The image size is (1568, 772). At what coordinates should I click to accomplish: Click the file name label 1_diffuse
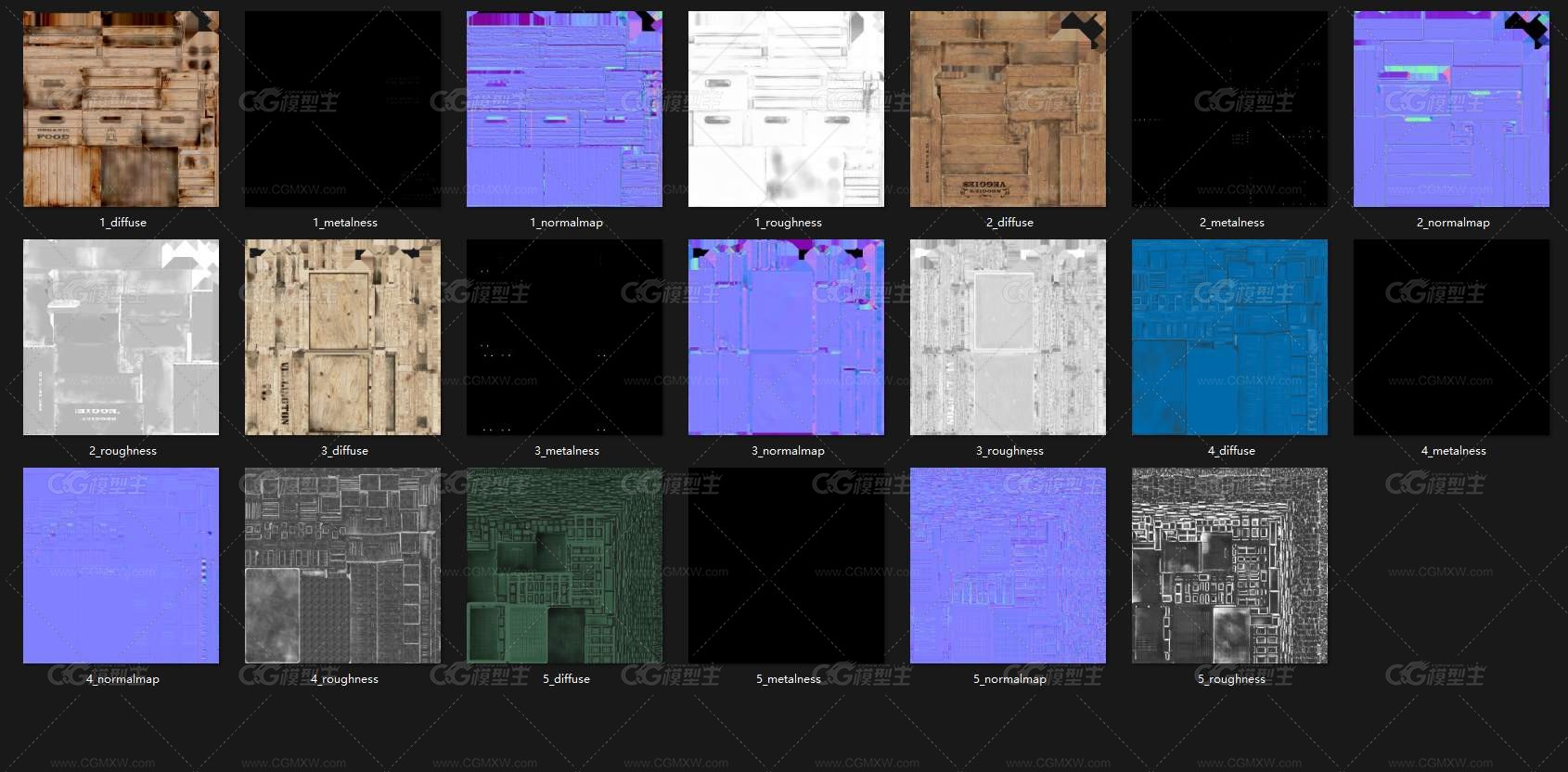[122, 223]
